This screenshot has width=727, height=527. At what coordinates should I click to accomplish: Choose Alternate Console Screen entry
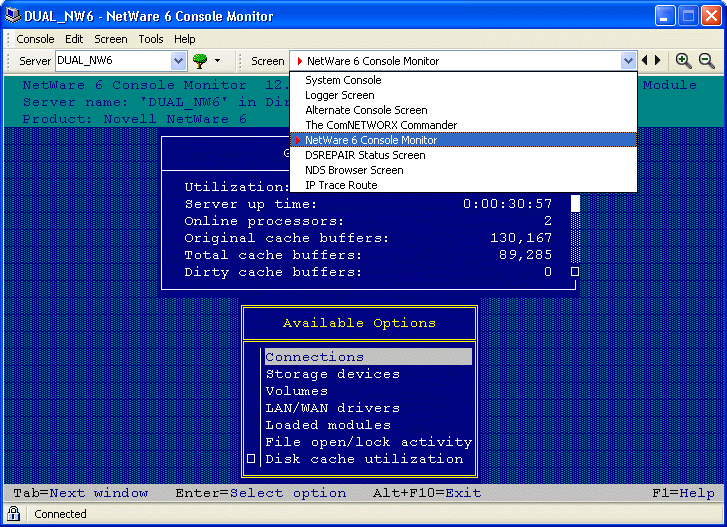pyautogui.click(x=463, y=110)
